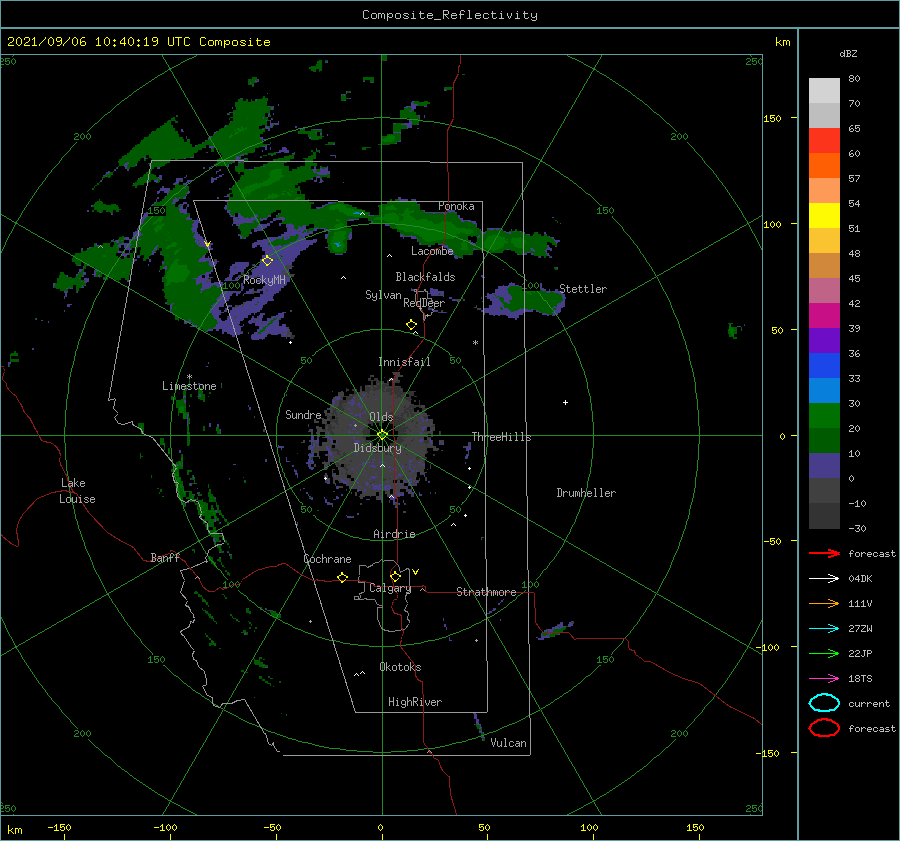The height and width of the screenshot is (841, 900).
Task: Select the red 65 dBZ color swatch
Action: point(824,140)
